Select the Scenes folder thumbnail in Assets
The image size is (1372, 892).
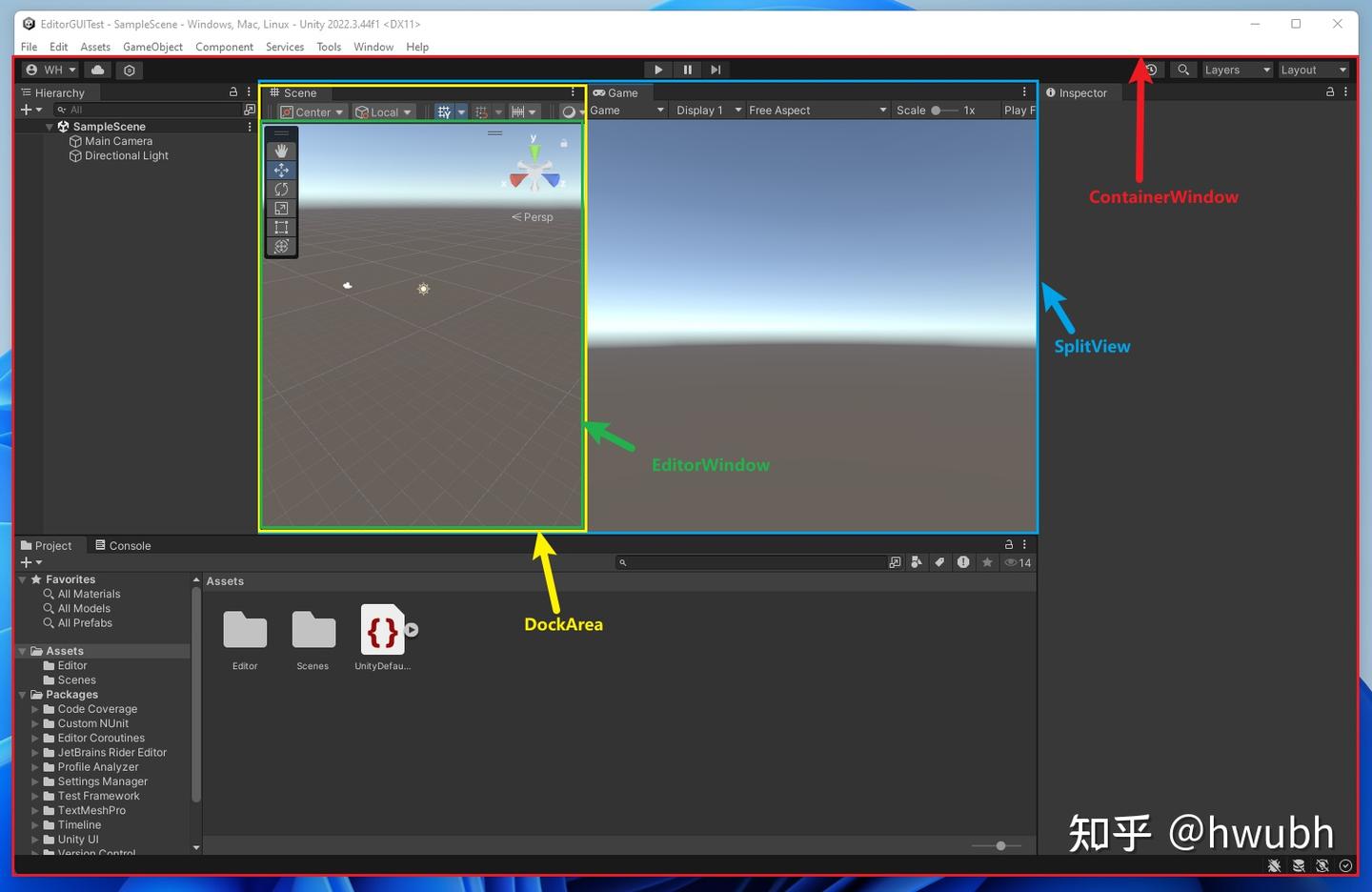point(313,631)
